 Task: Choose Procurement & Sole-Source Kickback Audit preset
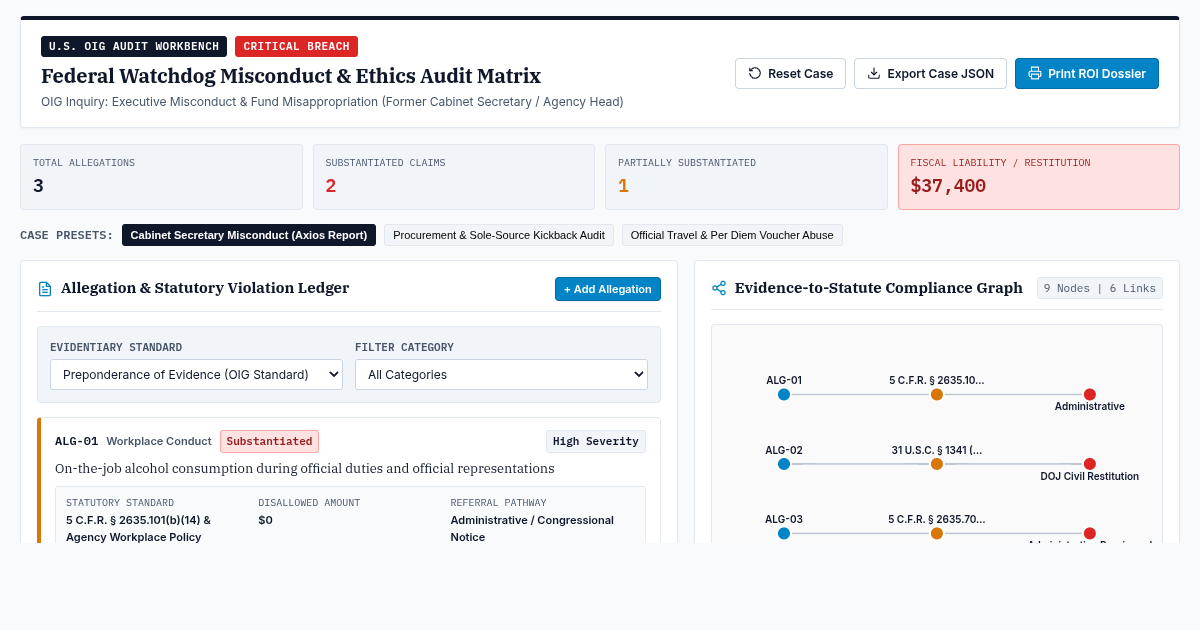pyautogui.click(x=499, y=235)
